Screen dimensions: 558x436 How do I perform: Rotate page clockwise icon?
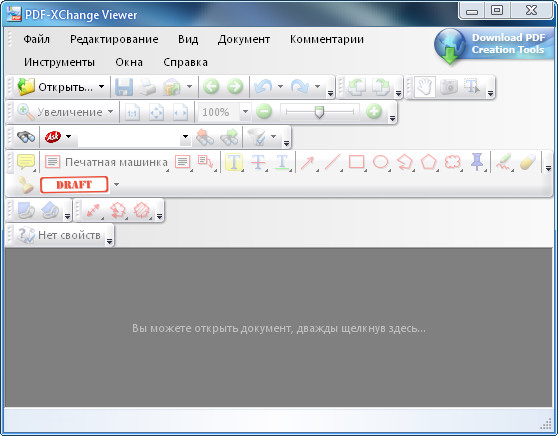click(x=381, y=87)
